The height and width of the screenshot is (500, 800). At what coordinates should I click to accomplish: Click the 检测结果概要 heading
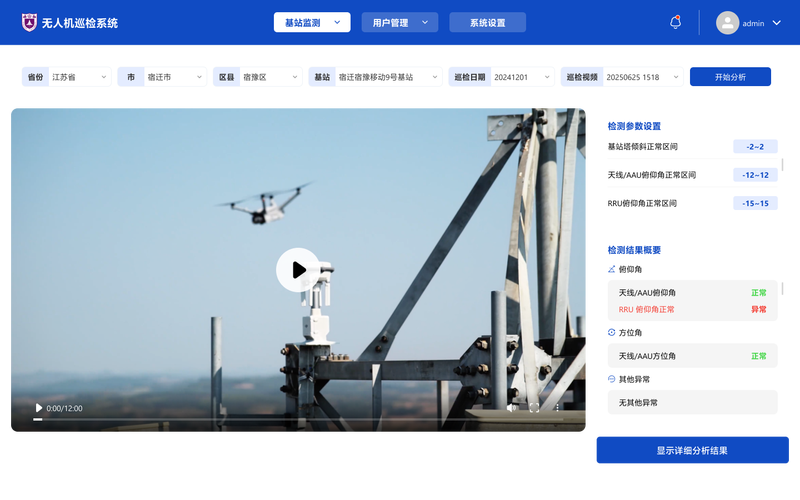(634, 250)
